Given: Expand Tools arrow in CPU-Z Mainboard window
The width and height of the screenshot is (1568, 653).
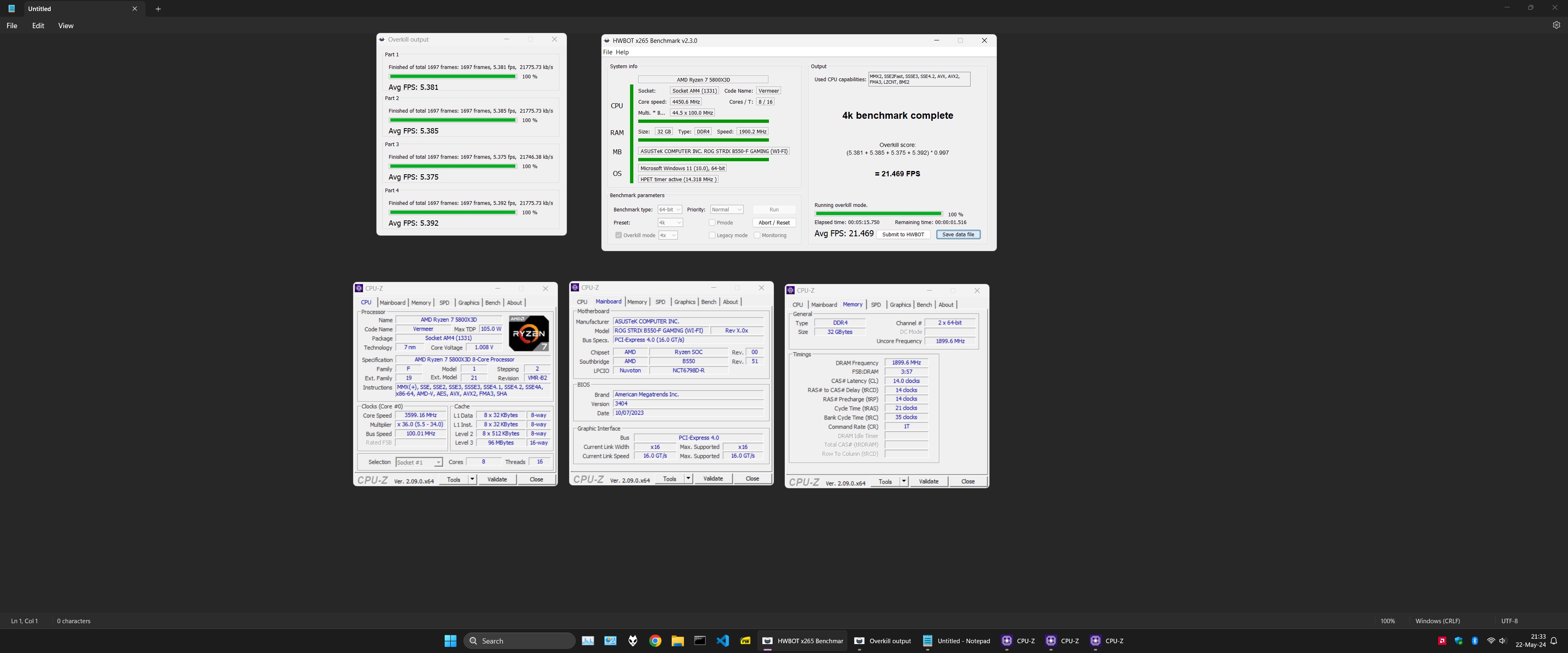Looking at the screenshot, I should click(x=688, y=479).
